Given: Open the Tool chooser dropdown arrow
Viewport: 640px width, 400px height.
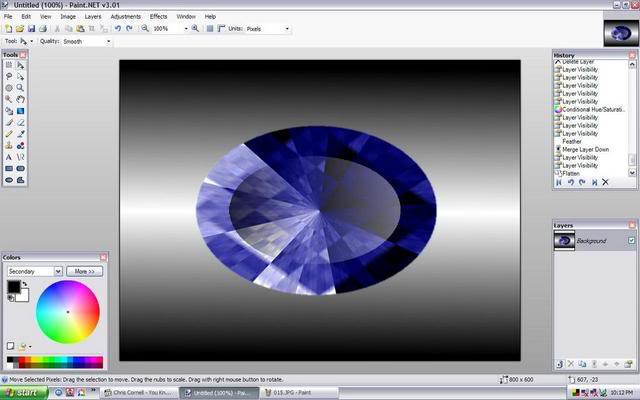Looking at the screenshot, I should (x=31, y=41).
